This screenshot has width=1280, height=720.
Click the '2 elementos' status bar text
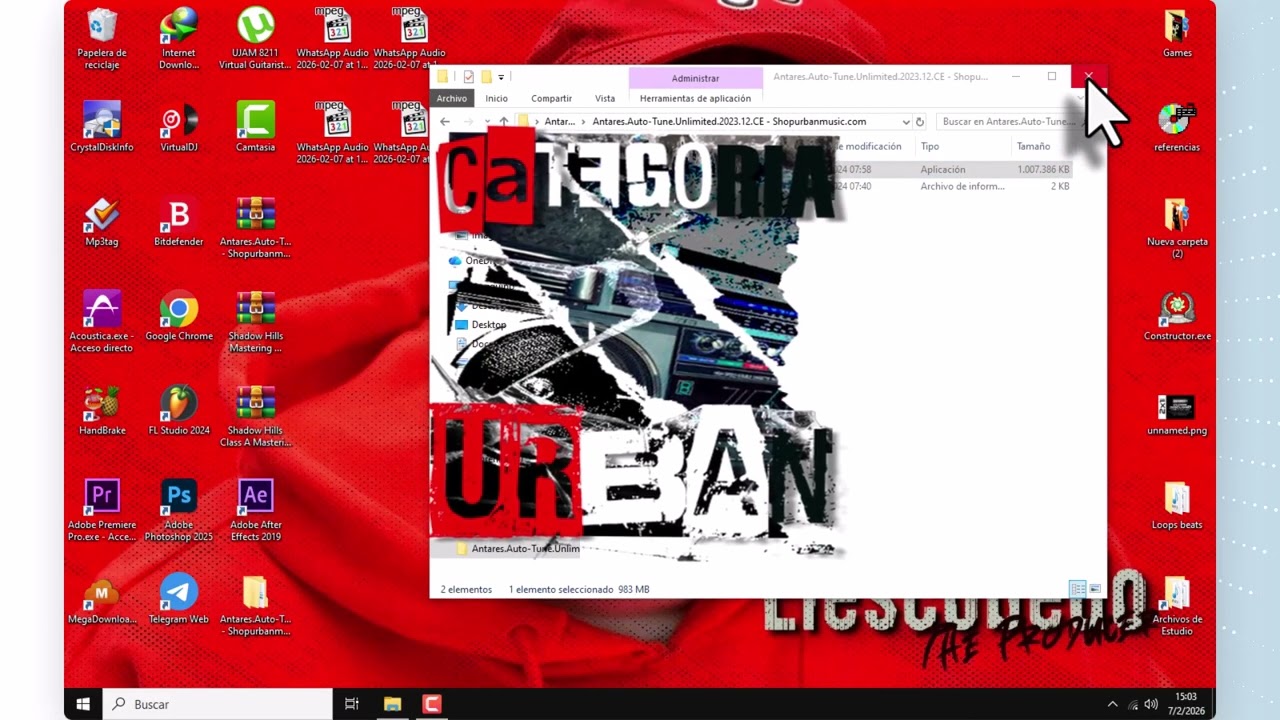point(466,590)
